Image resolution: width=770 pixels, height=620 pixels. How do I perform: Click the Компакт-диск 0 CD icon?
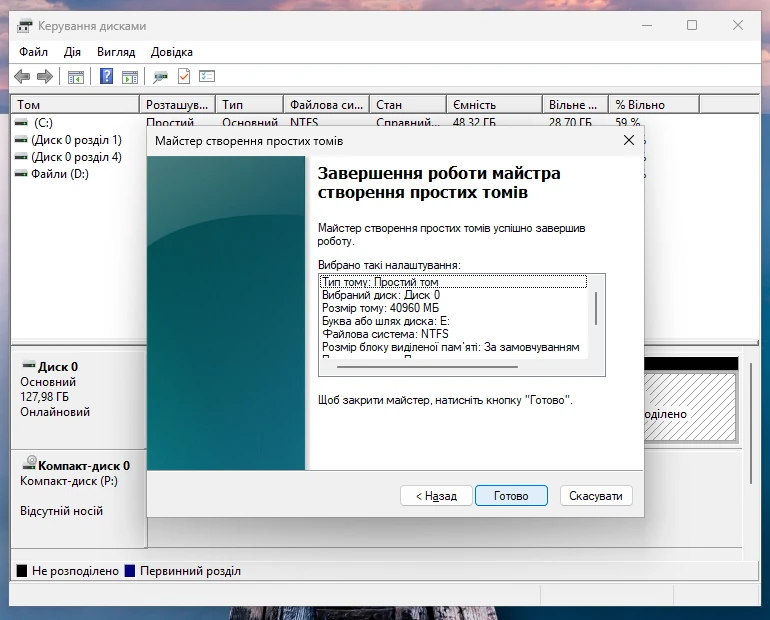coord(29,462)
